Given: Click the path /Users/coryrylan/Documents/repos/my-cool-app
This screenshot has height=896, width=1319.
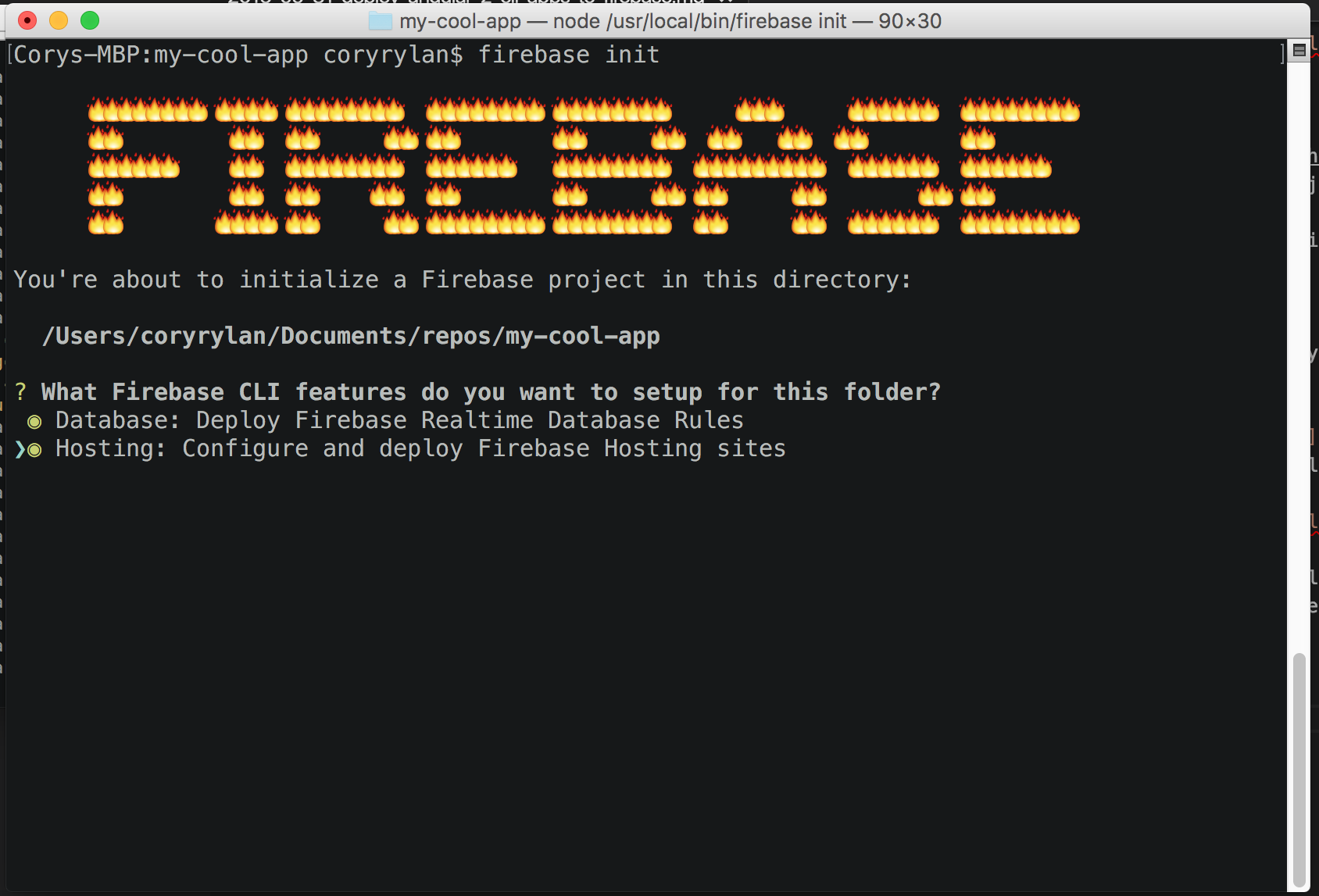Looking at the screenshot, I should 351,336.
